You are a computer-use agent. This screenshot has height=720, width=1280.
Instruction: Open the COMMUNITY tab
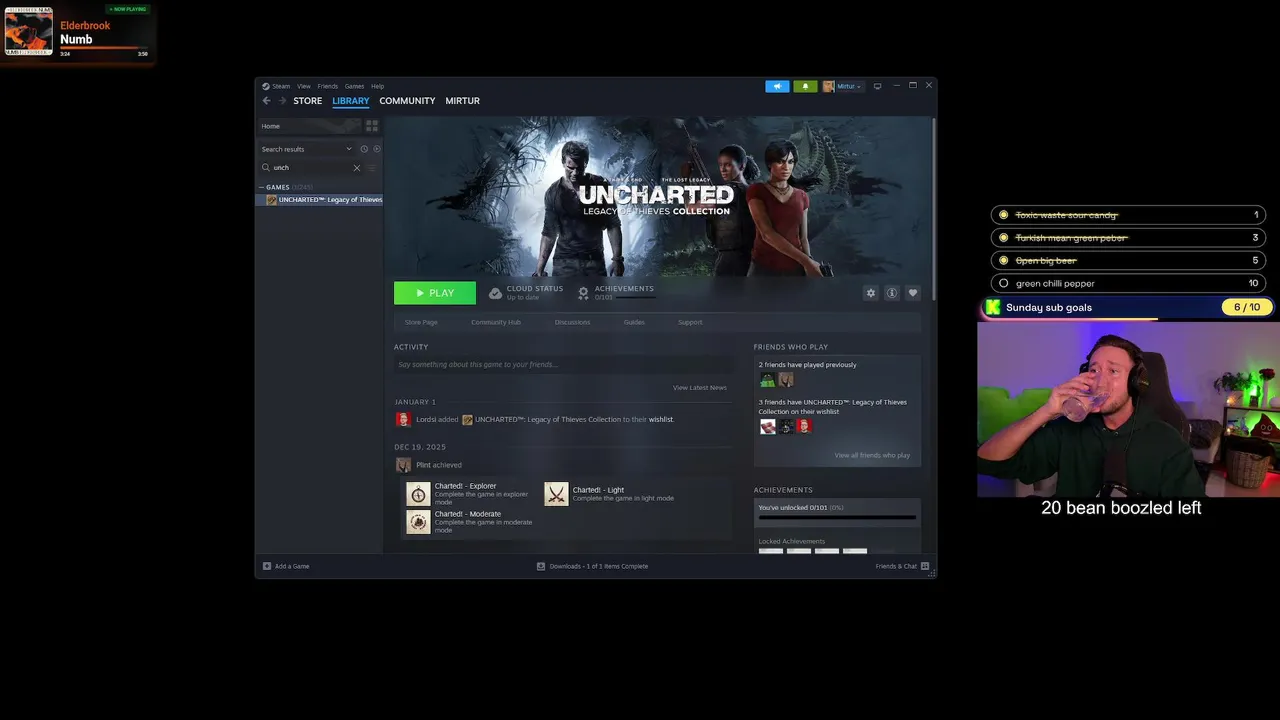tap(407, 101)
